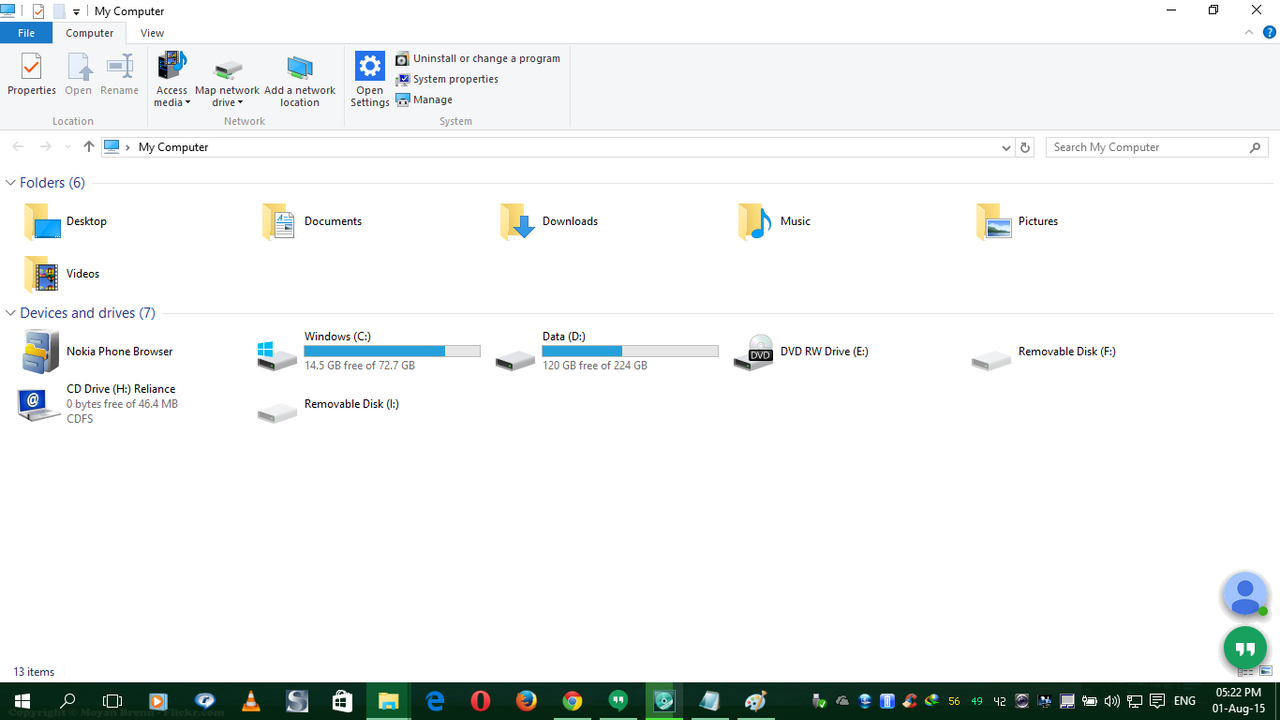Open Firefox from taskbar
Image resolution: width=1280 pixels, height=720 pixels.
[527, 701]
